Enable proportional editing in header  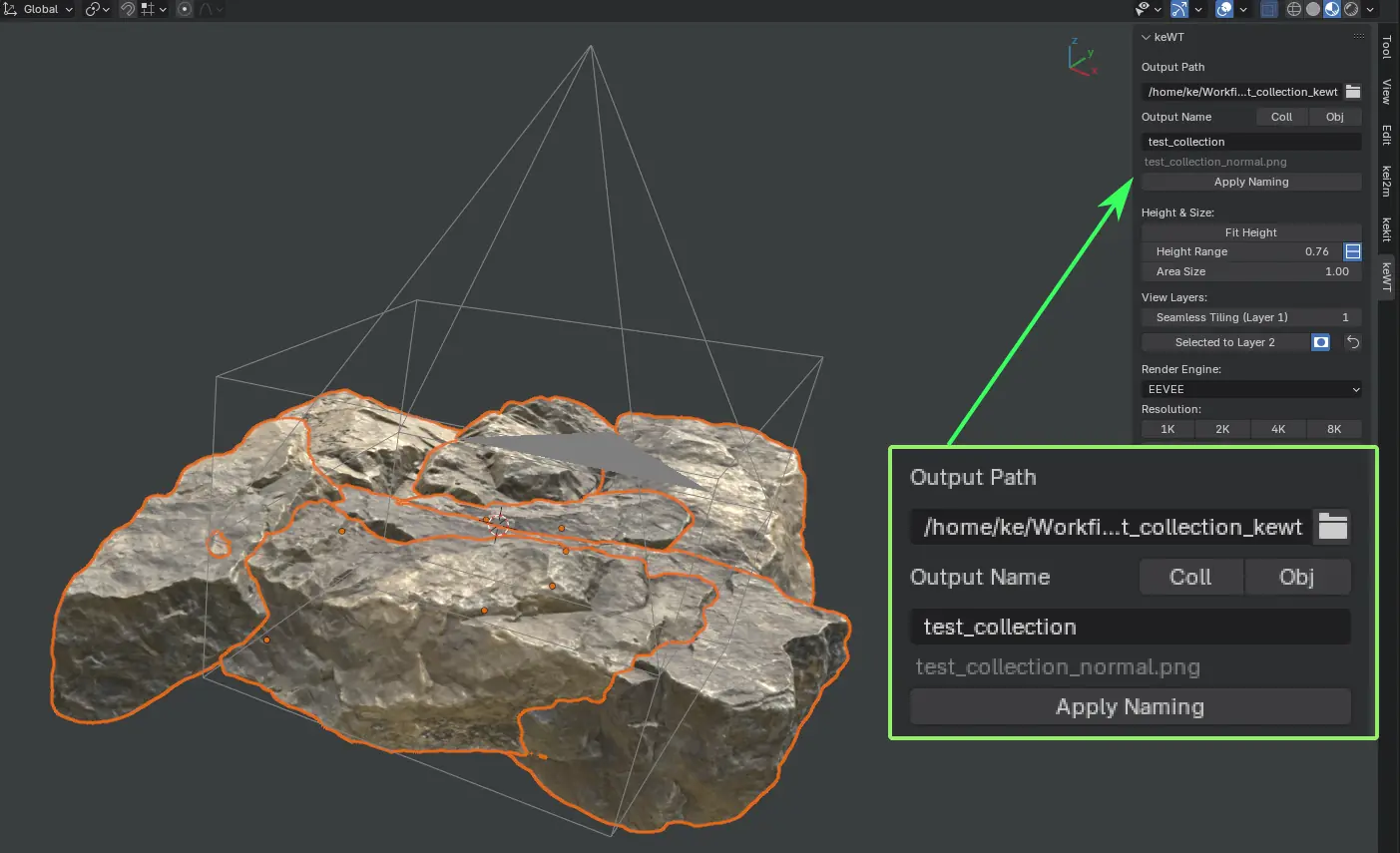pos(185,9)
